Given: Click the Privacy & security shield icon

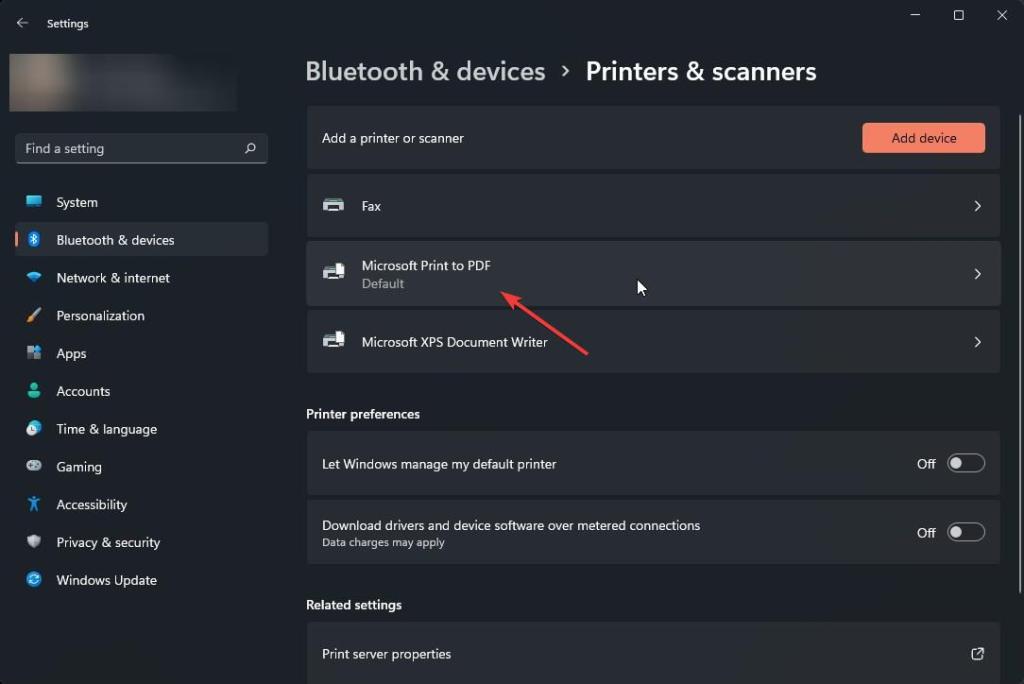Looking at the screenshot, I should coord(34,542).
